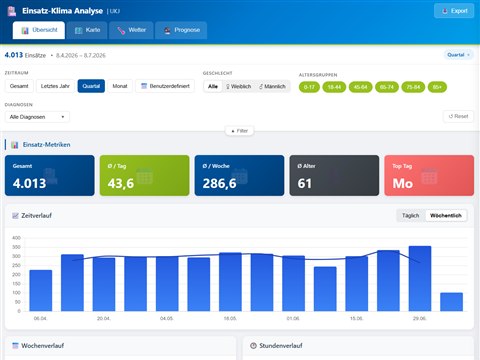Click calendar icon on Ø / Woche card
Viewport: 480px width, 360px height.
239,176
